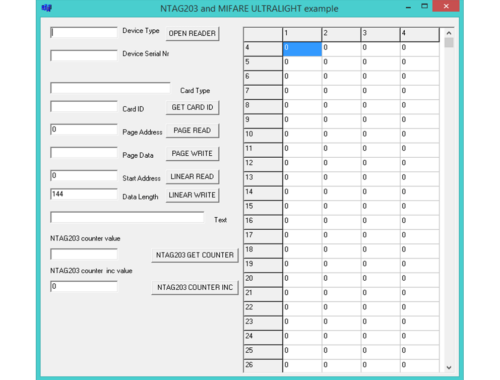
Task: Click cell in row 4 column 2
Action: click(x=341, y=49)
